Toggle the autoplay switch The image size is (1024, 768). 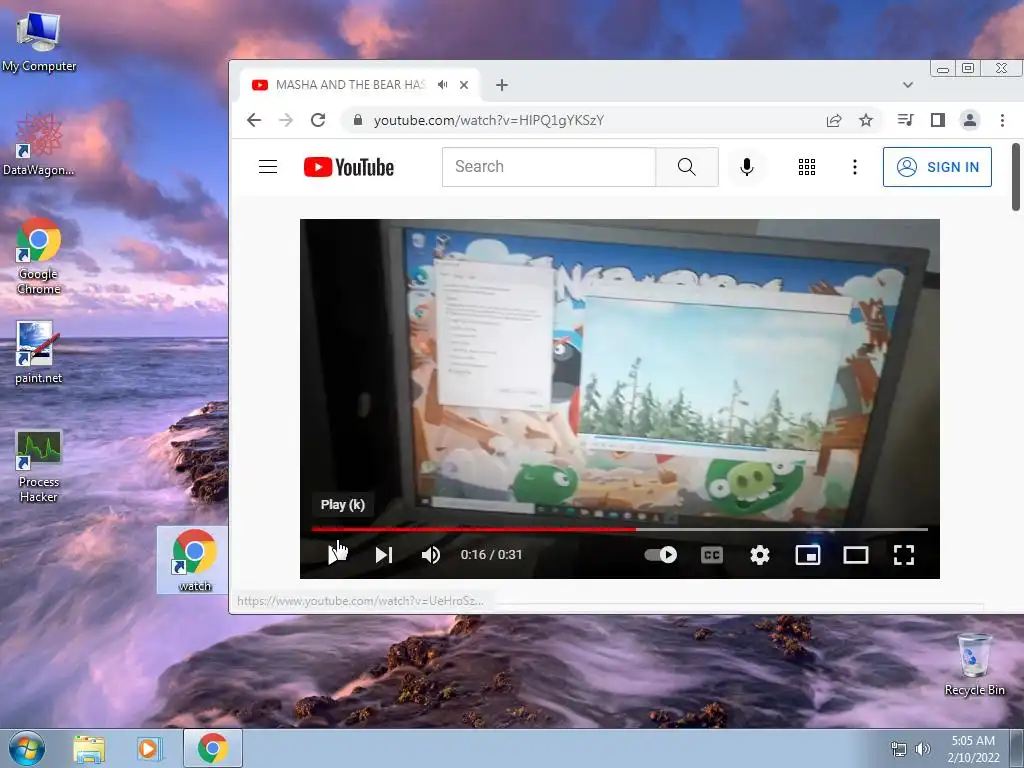(660, 554)
